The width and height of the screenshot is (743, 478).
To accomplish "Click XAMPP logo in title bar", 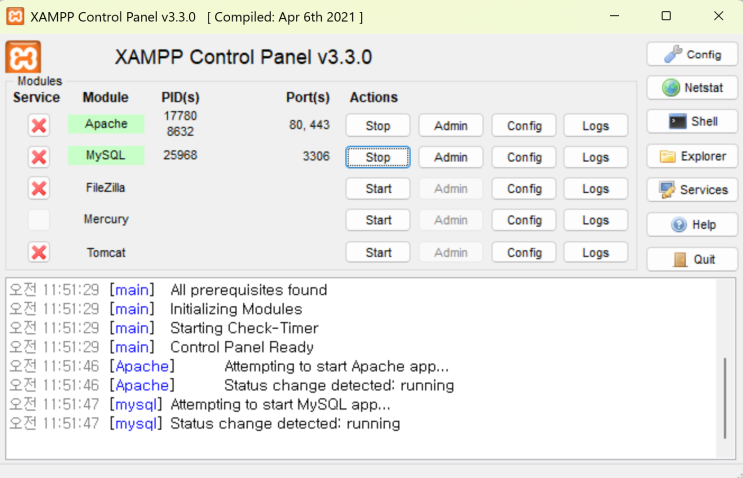I will [x=15, y=16].
